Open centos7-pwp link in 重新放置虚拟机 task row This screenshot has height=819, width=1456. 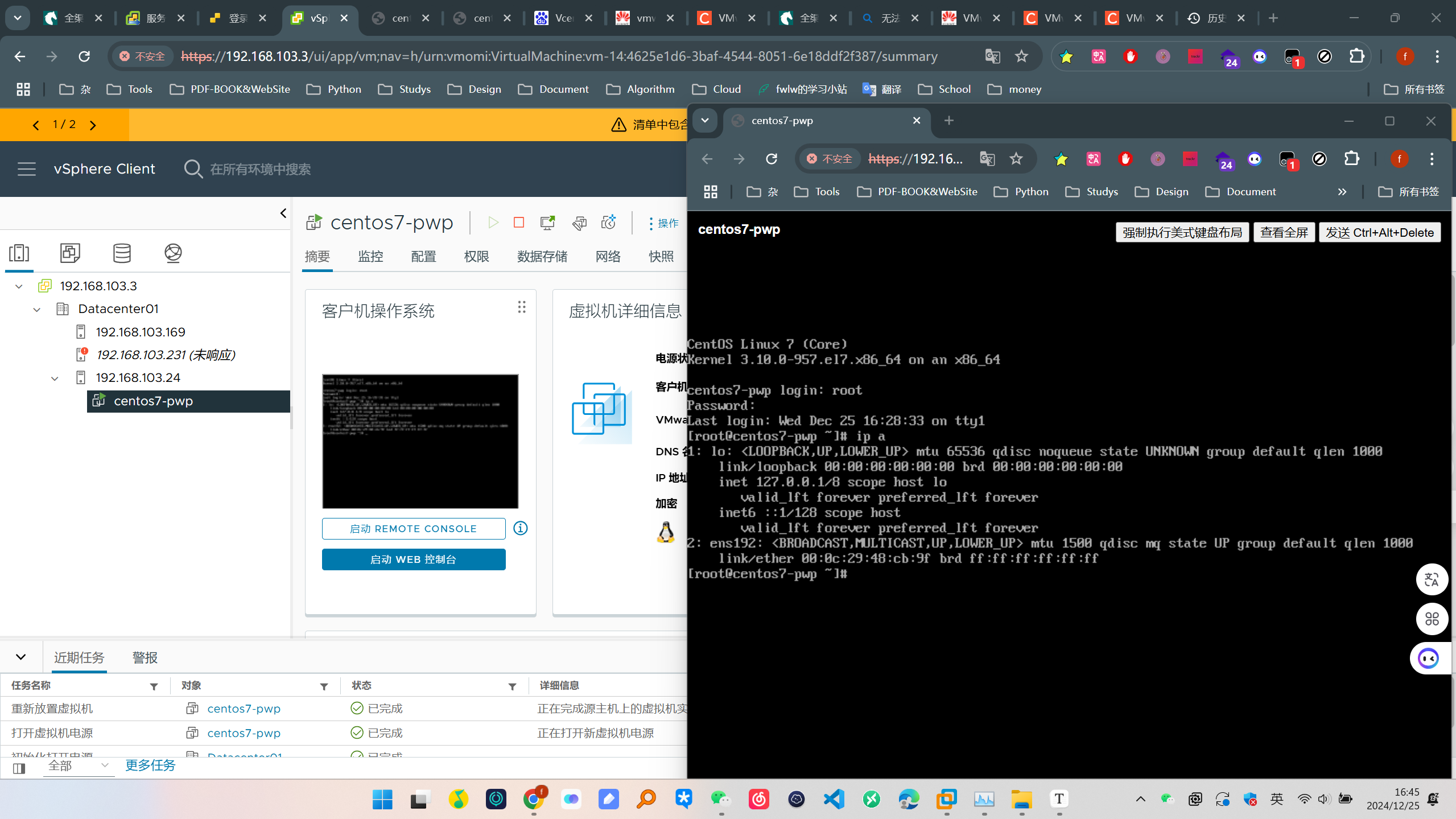(244, 709)
